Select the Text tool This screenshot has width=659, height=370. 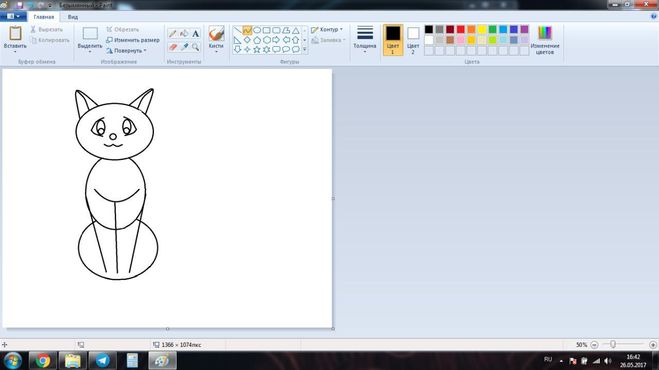coord(195,34)
